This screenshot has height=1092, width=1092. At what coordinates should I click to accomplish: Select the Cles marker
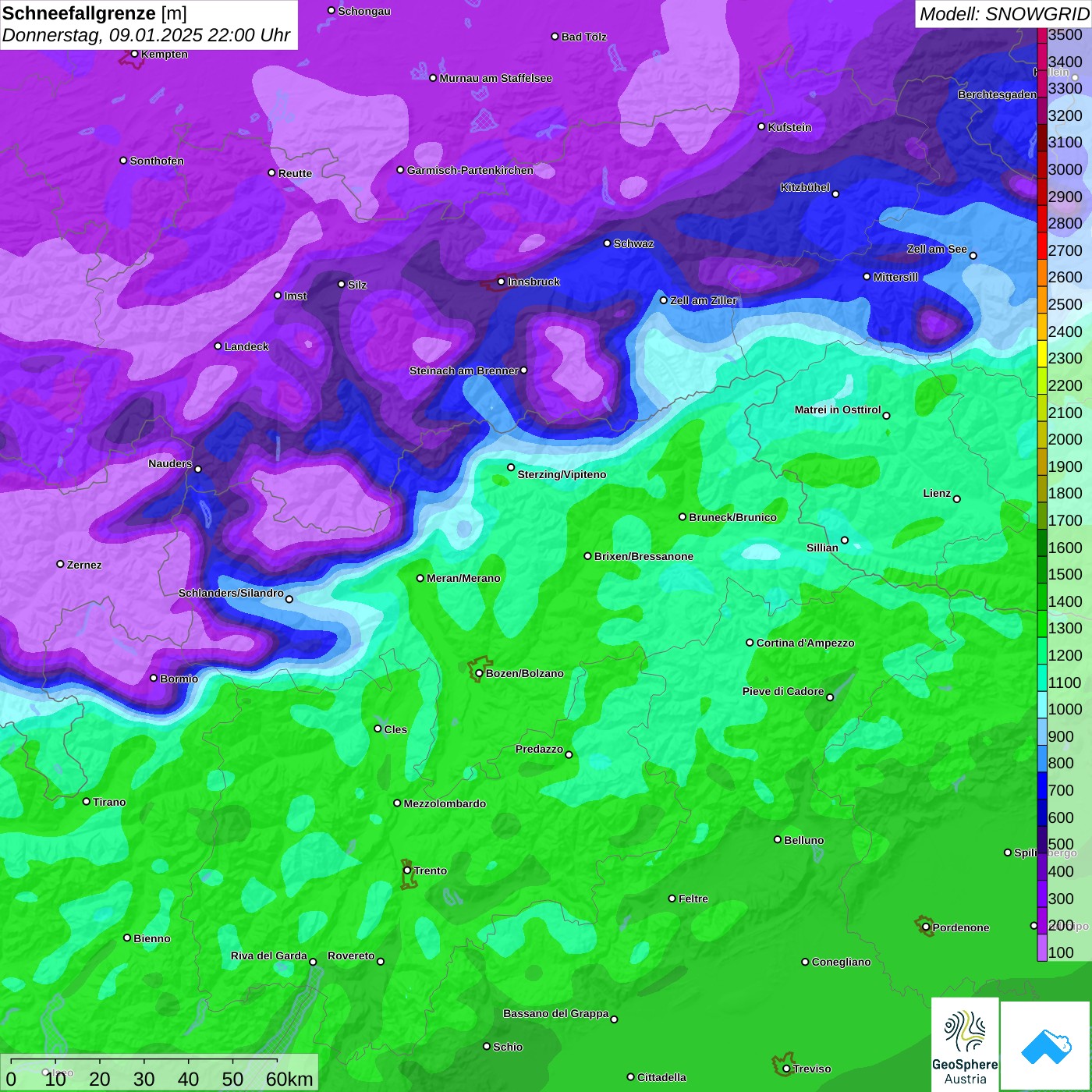point(378,729)
